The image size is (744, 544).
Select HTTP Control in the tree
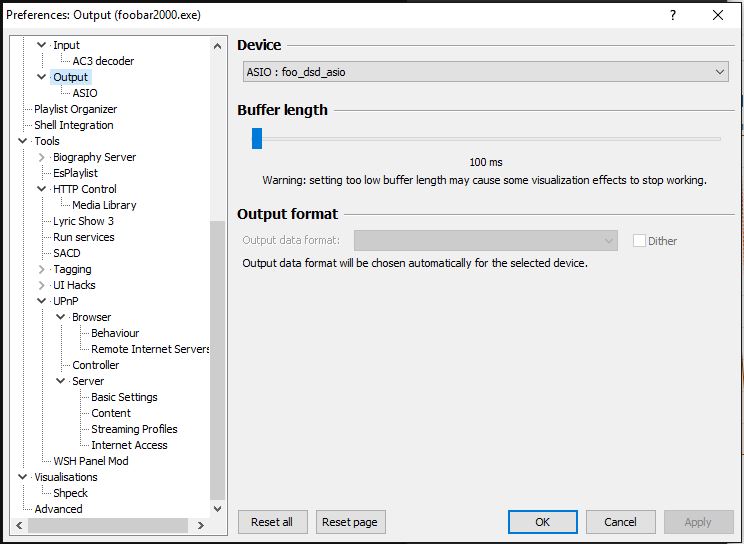pos(84,189)
